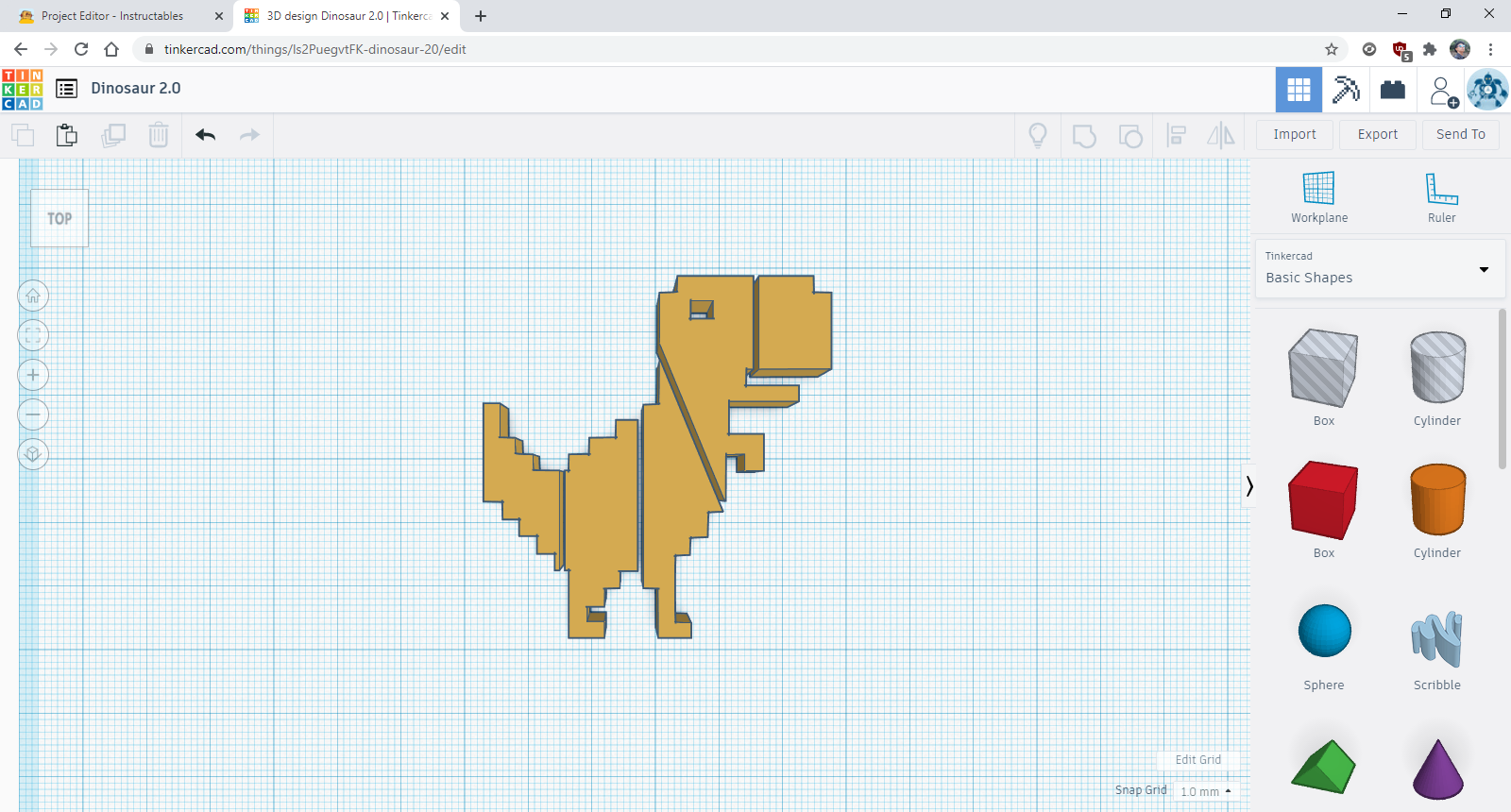This screenshot has width=1511, height=812.
Task: Pick the green Roof shape
Action: point(1323,767)
